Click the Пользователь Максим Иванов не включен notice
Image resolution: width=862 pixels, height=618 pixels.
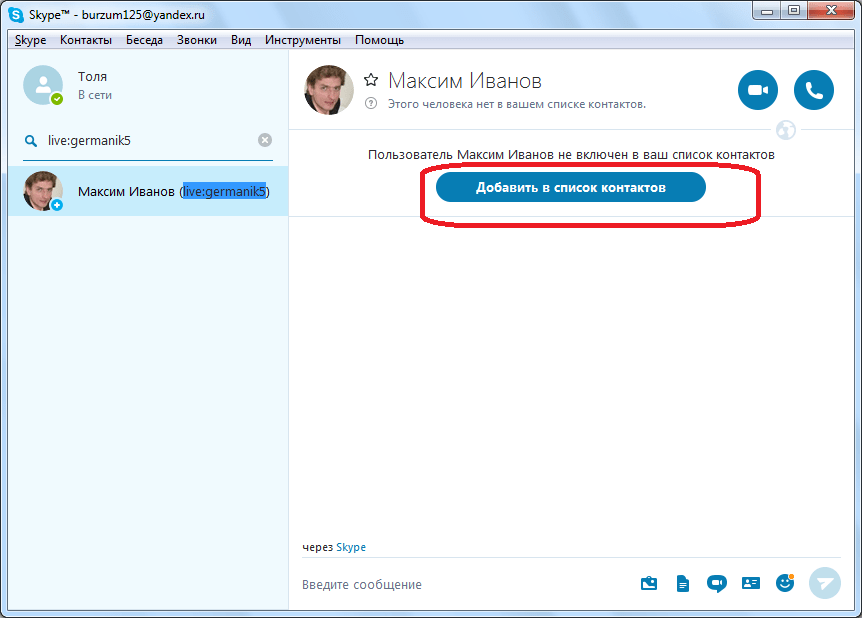point(571,155)
